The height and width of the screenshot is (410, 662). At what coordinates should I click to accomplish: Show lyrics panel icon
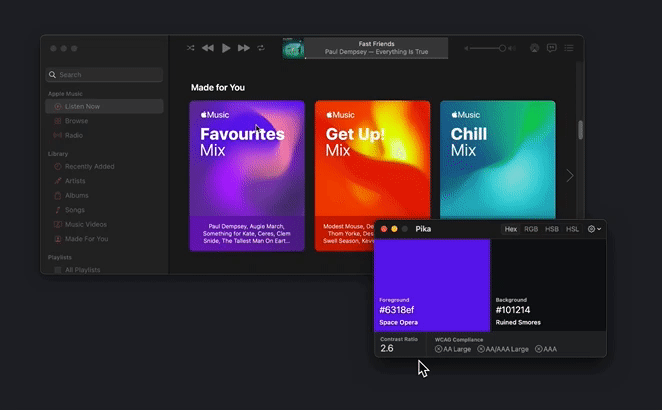click(551, 48)
